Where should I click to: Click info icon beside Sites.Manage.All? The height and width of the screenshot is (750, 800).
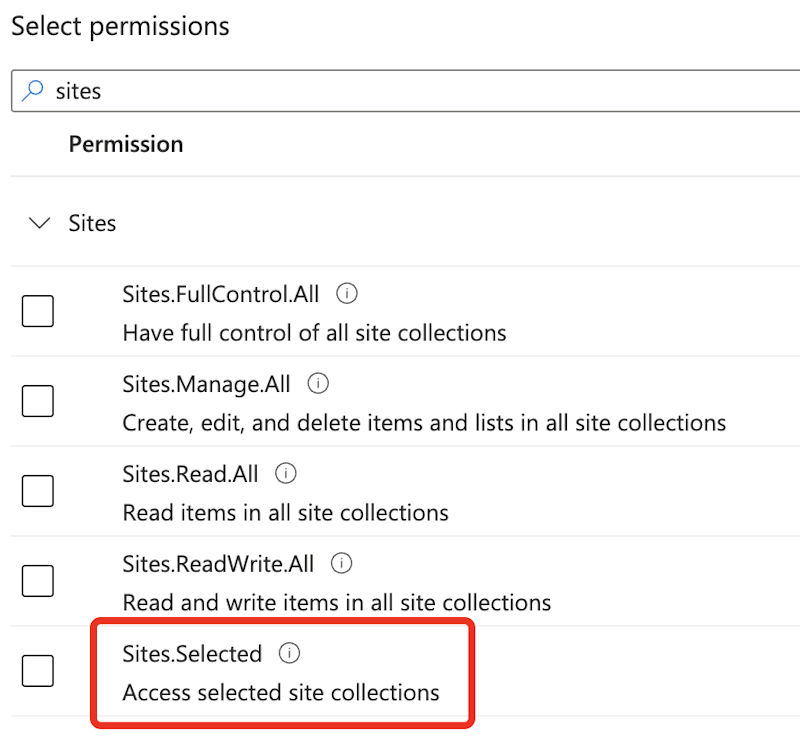coord(318,383)
